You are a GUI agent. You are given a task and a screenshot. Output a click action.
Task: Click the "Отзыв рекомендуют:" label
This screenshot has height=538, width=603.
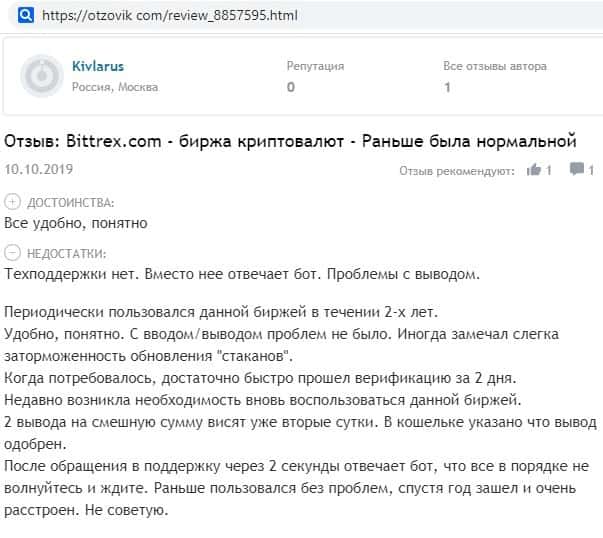(457, 171)
